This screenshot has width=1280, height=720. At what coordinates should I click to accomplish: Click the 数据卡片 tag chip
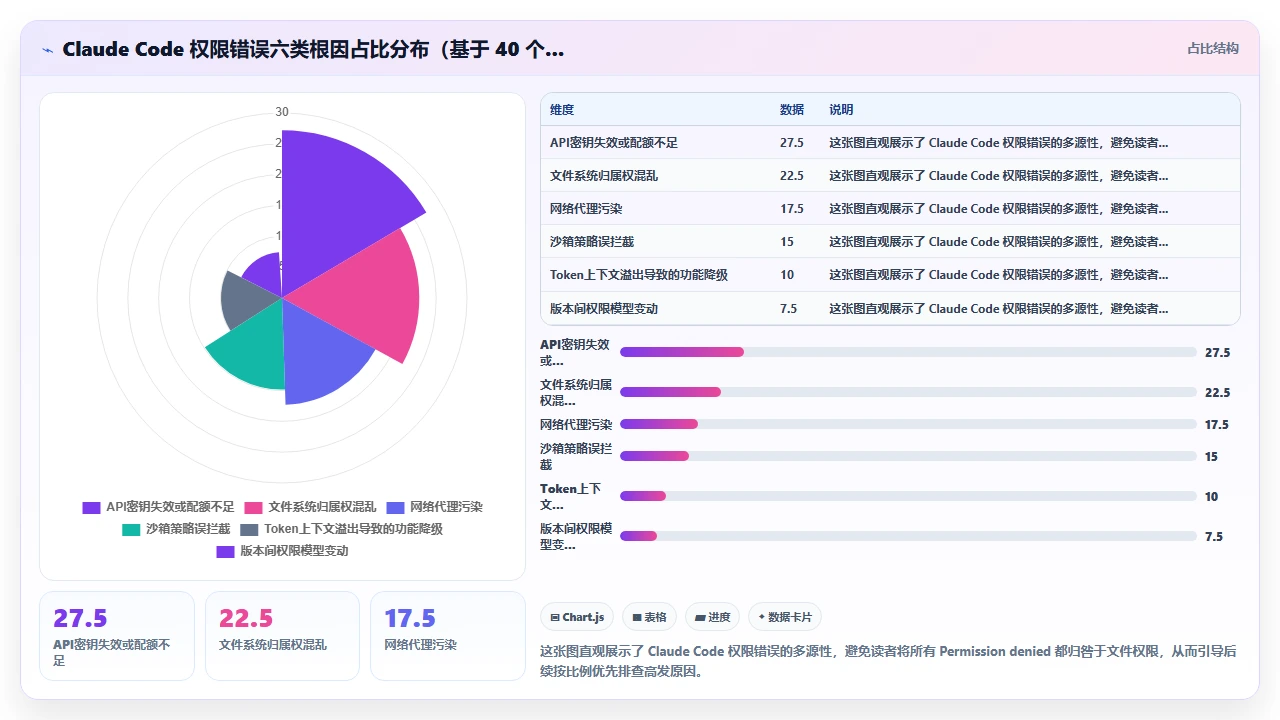[785, 617]
